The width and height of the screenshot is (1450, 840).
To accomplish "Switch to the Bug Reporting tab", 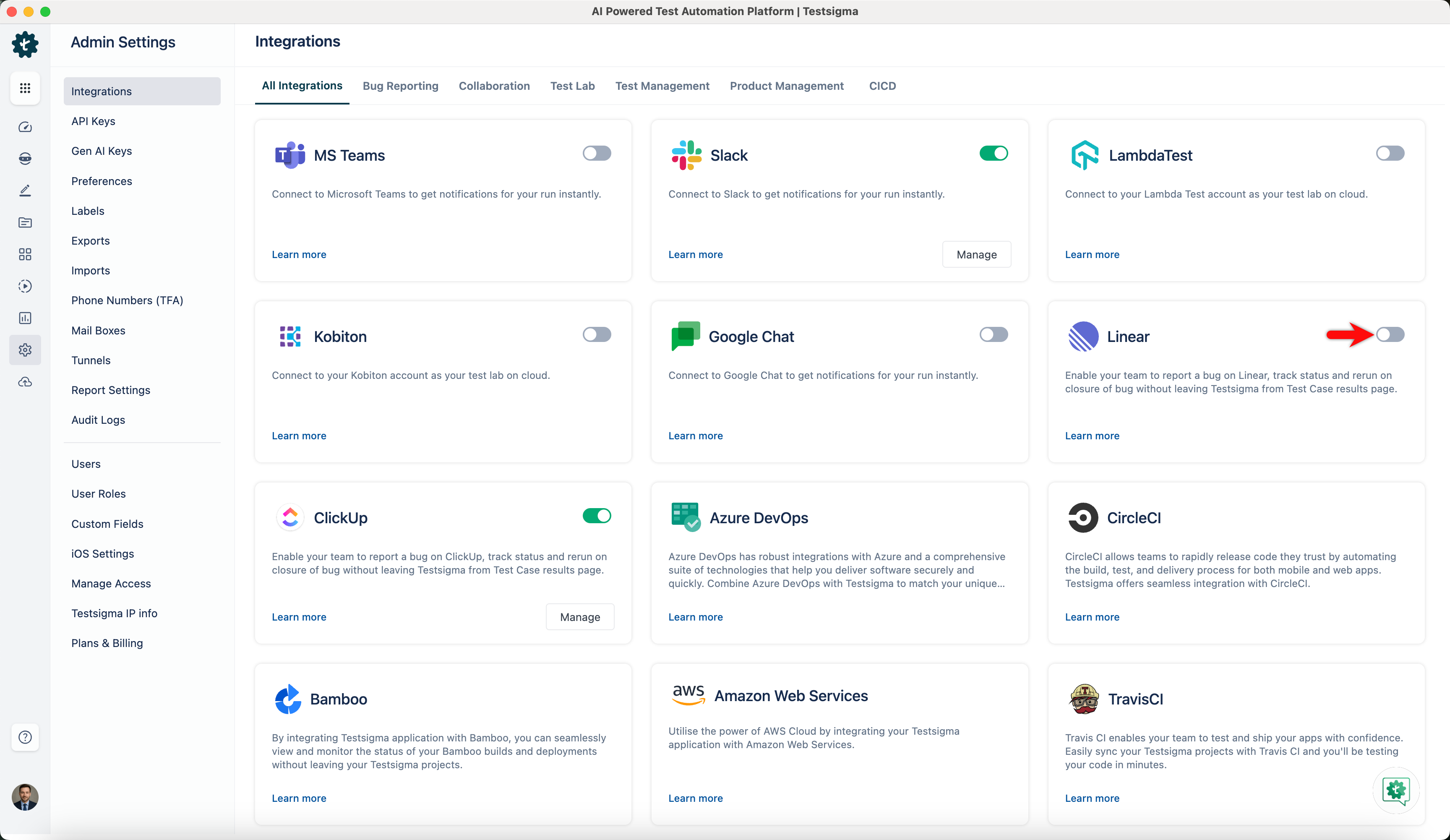I will tap(401, 86).
